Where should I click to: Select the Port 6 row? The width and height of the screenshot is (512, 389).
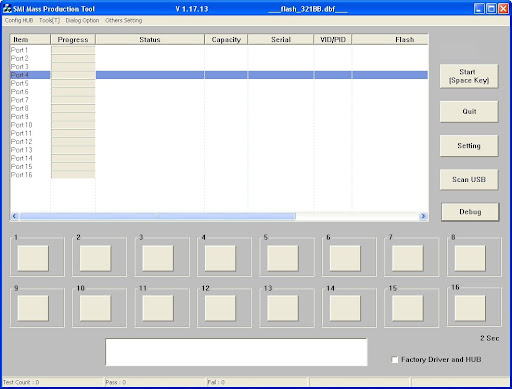[x=219, y=92]
